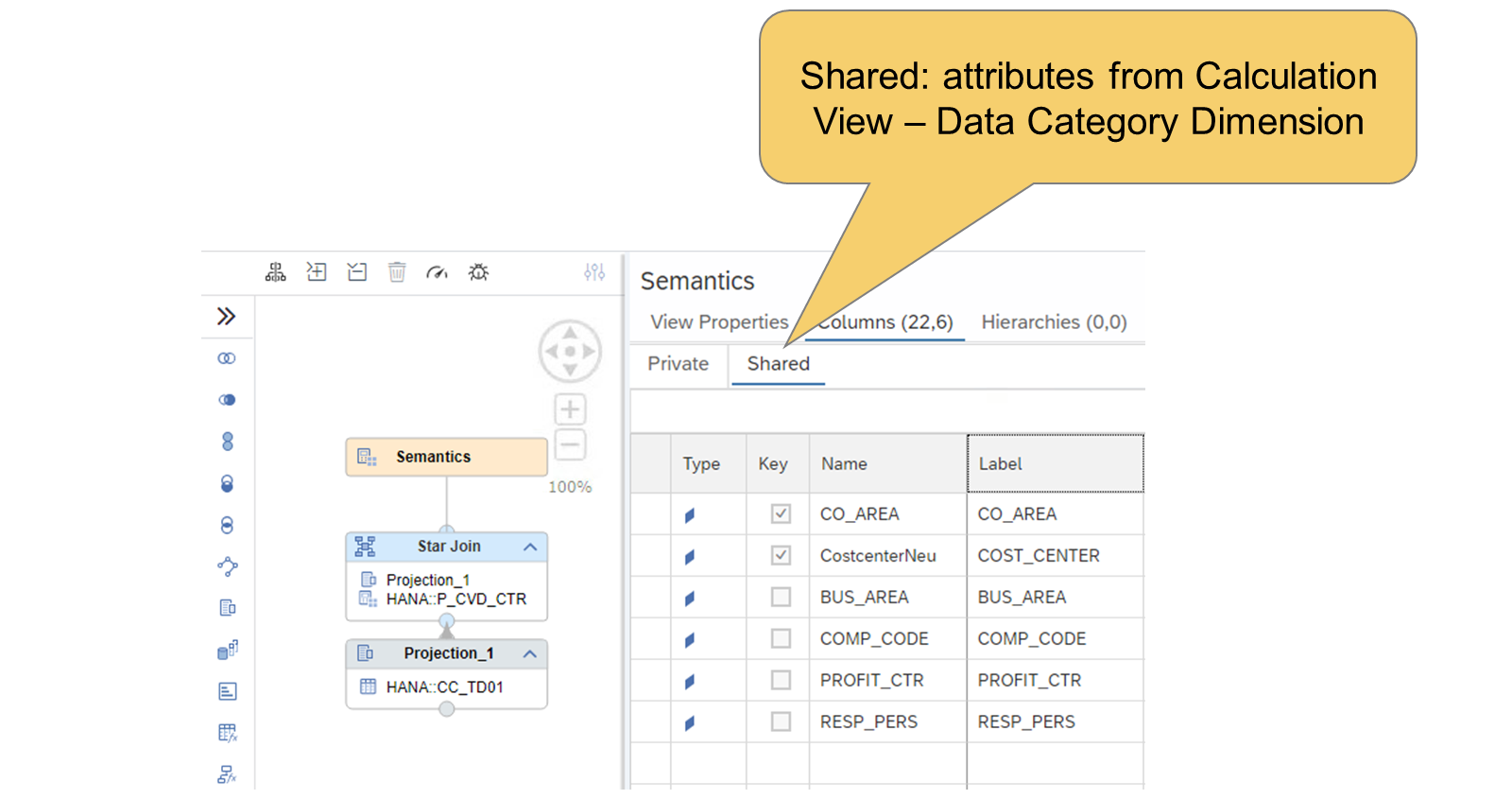The width and height of the screenshot is (1512, 799).
Task: Select the Star Join node header
Action: click(x=446, y=547)
